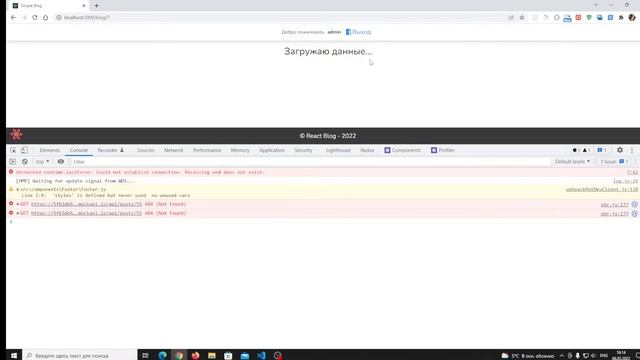Viewport: 640px width, 360px height.
Task: Expand the second GET 404 error entry
Action: pos(18,213)
